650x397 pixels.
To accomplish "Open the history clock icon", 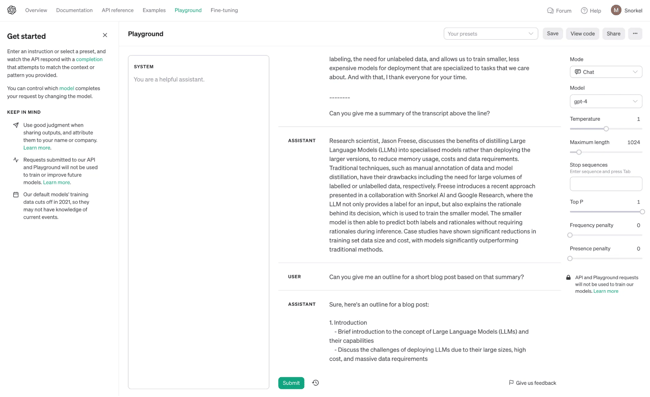I will 315,383.
